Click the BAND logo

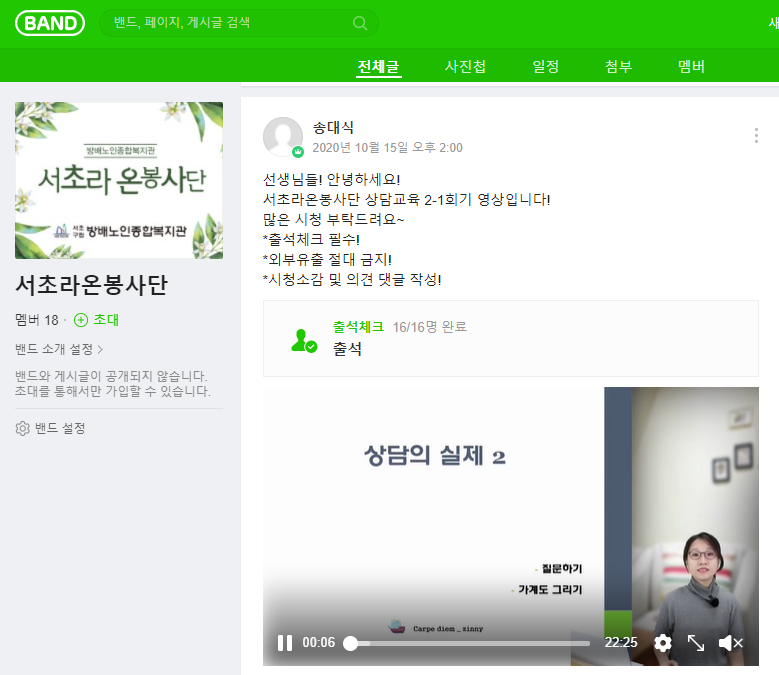pos(50,23)
